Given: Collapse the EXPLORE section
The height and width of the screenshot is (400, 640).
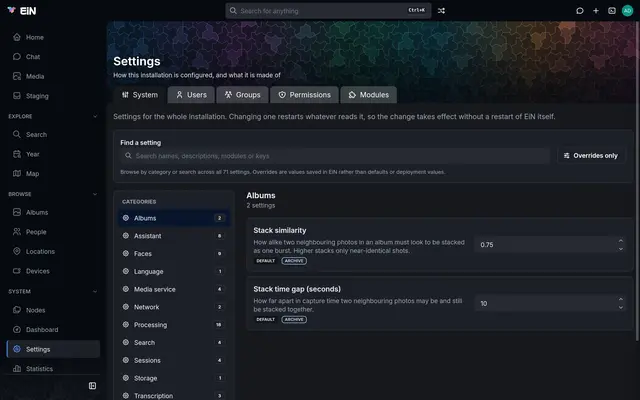Looking at the screenshot, I should pos(95,116).
